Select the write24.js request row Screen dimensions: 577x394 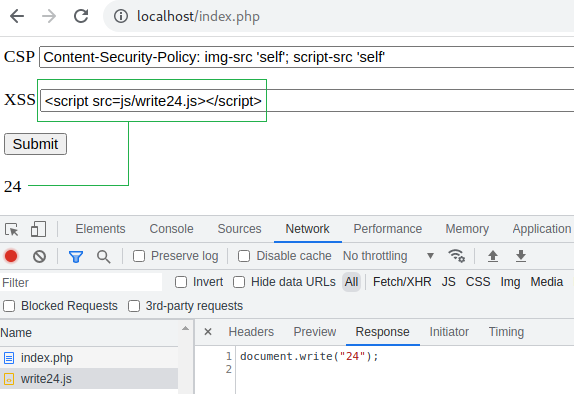tap(89, 379)
